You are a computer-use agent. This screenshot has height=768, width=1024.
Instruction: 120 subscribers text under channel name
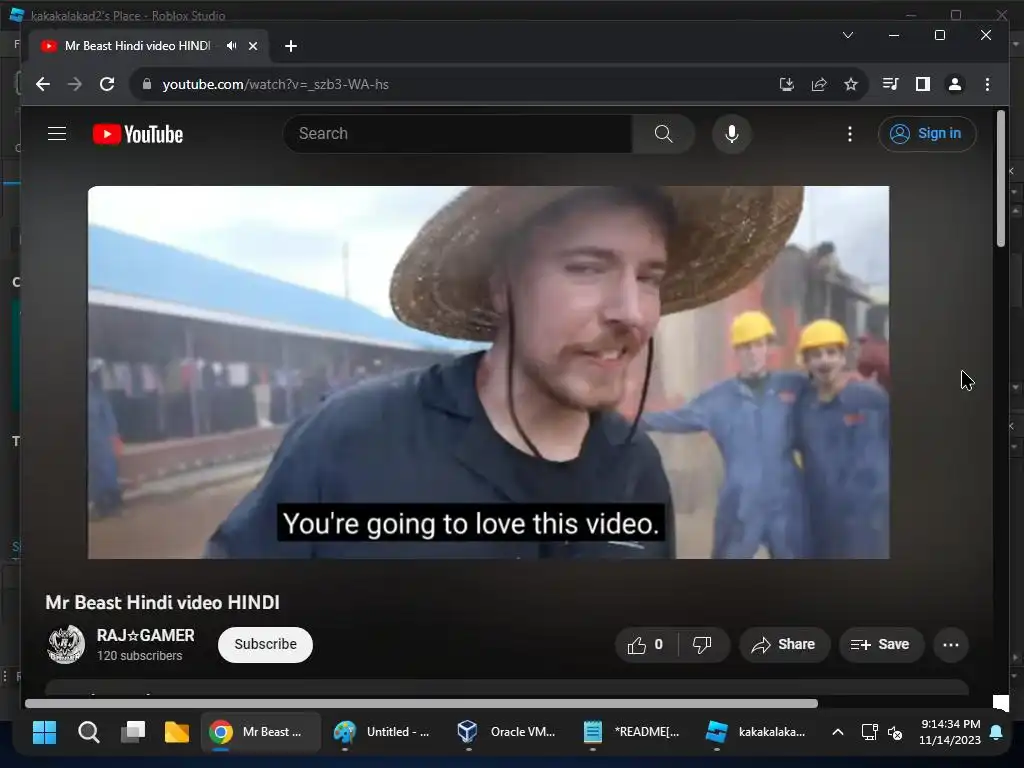point(140,656)
